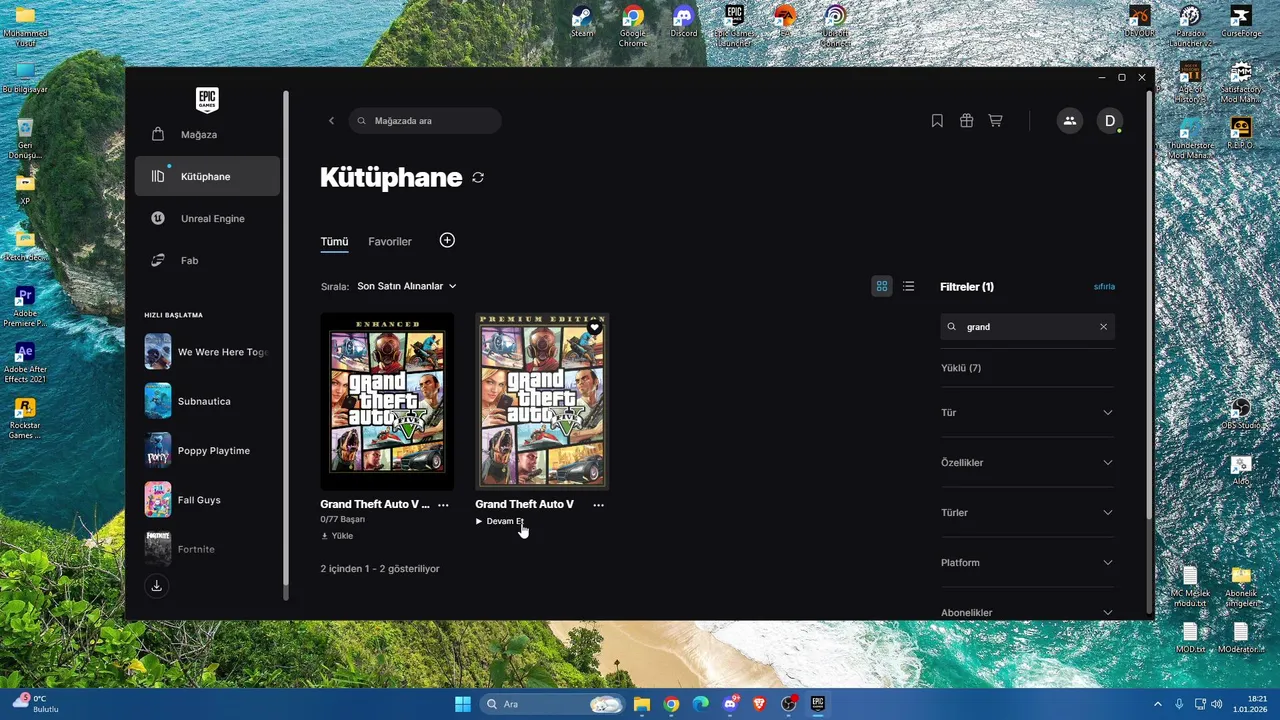Launch Fortnite from quick launch
This screenshot has height=720, width=1280.
pos(207,548)
